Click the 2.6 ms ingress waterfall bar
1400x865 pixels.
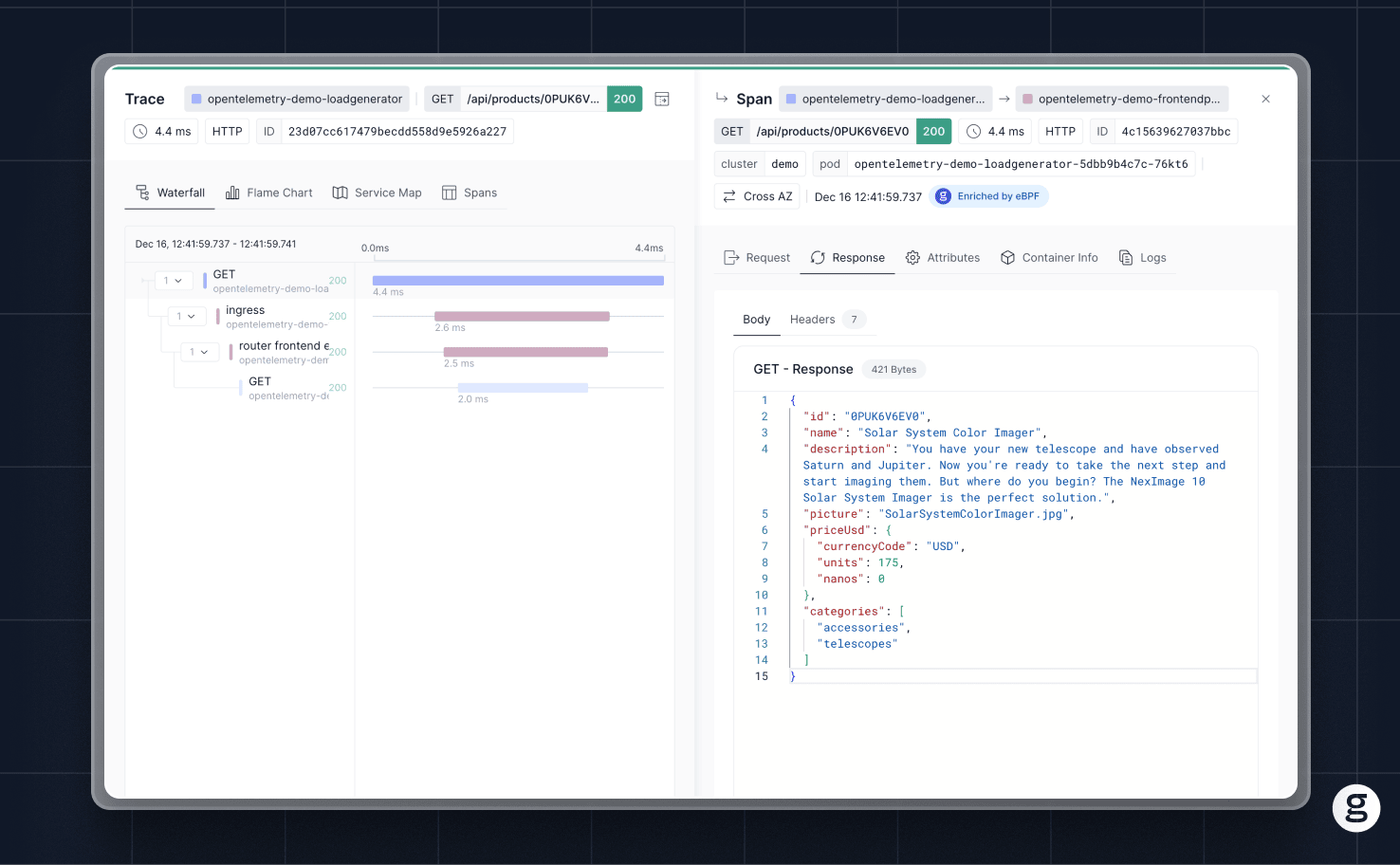[x=522, y=316]
